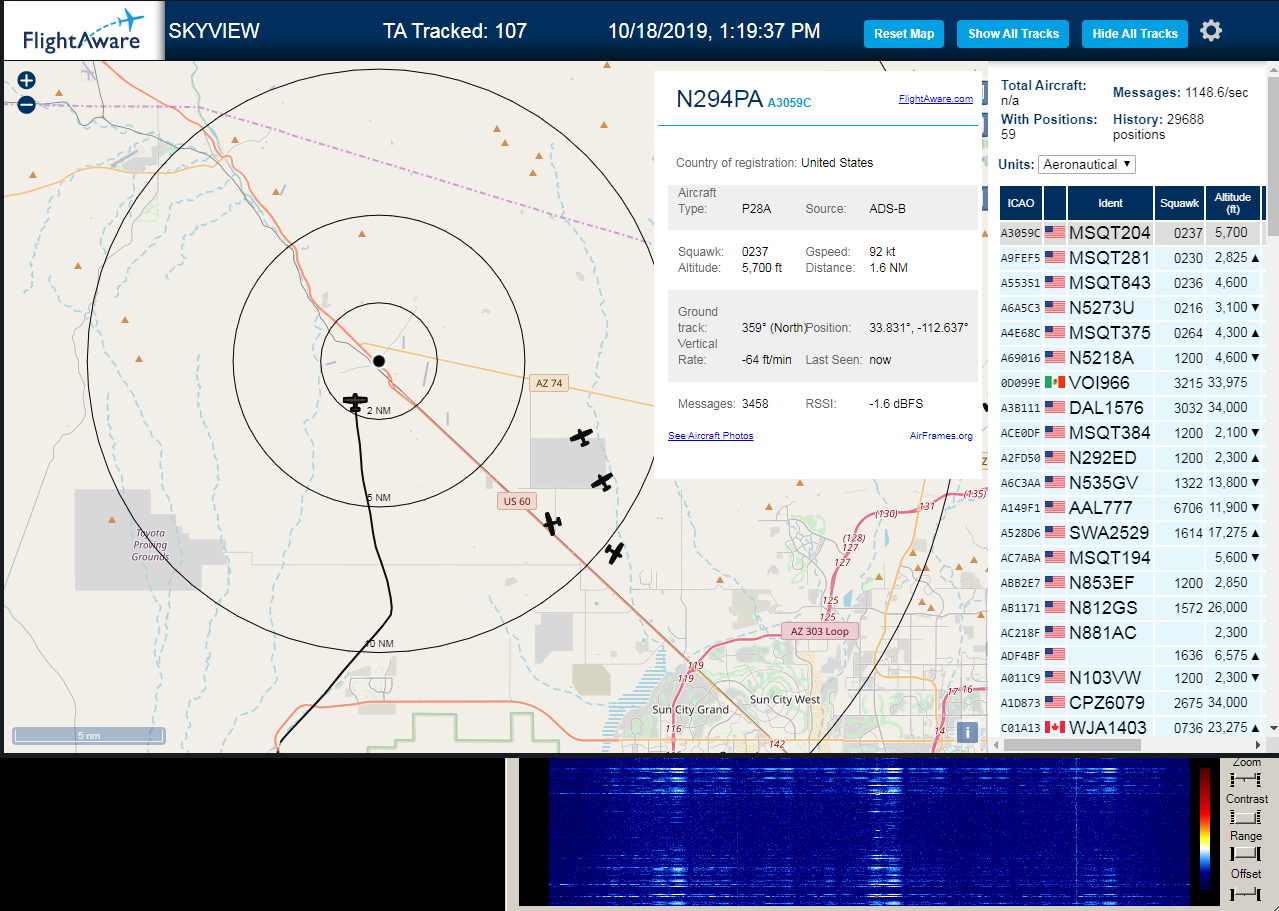Click Sun City West map label

point(784,700)
